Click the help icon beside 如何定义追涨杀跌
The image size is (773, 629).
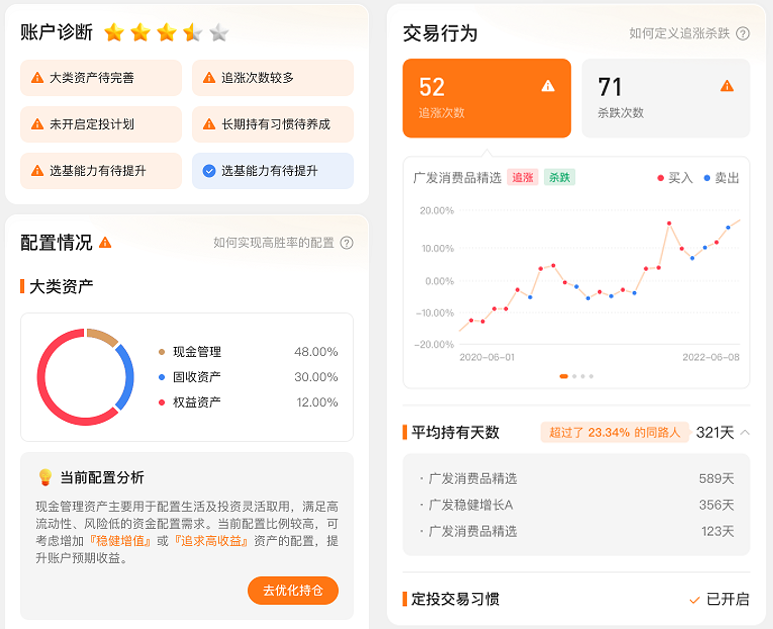pyautogui.click(x=742, y=34)
